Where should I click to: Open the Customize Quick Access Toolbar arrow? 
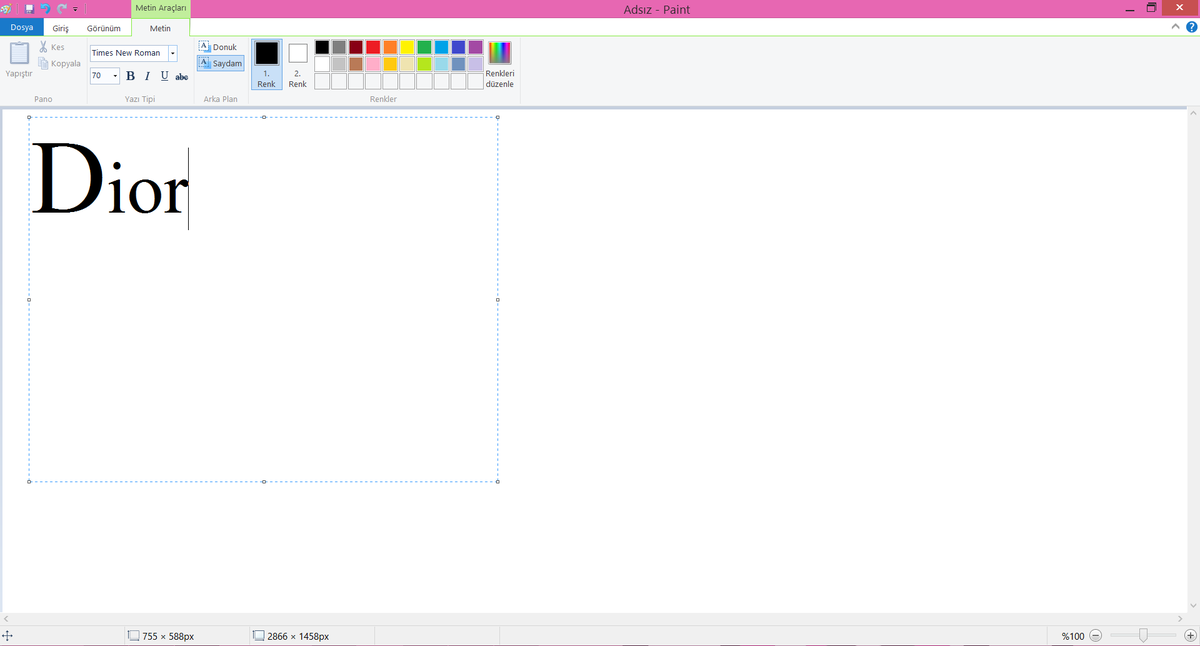tap(75, 9)
